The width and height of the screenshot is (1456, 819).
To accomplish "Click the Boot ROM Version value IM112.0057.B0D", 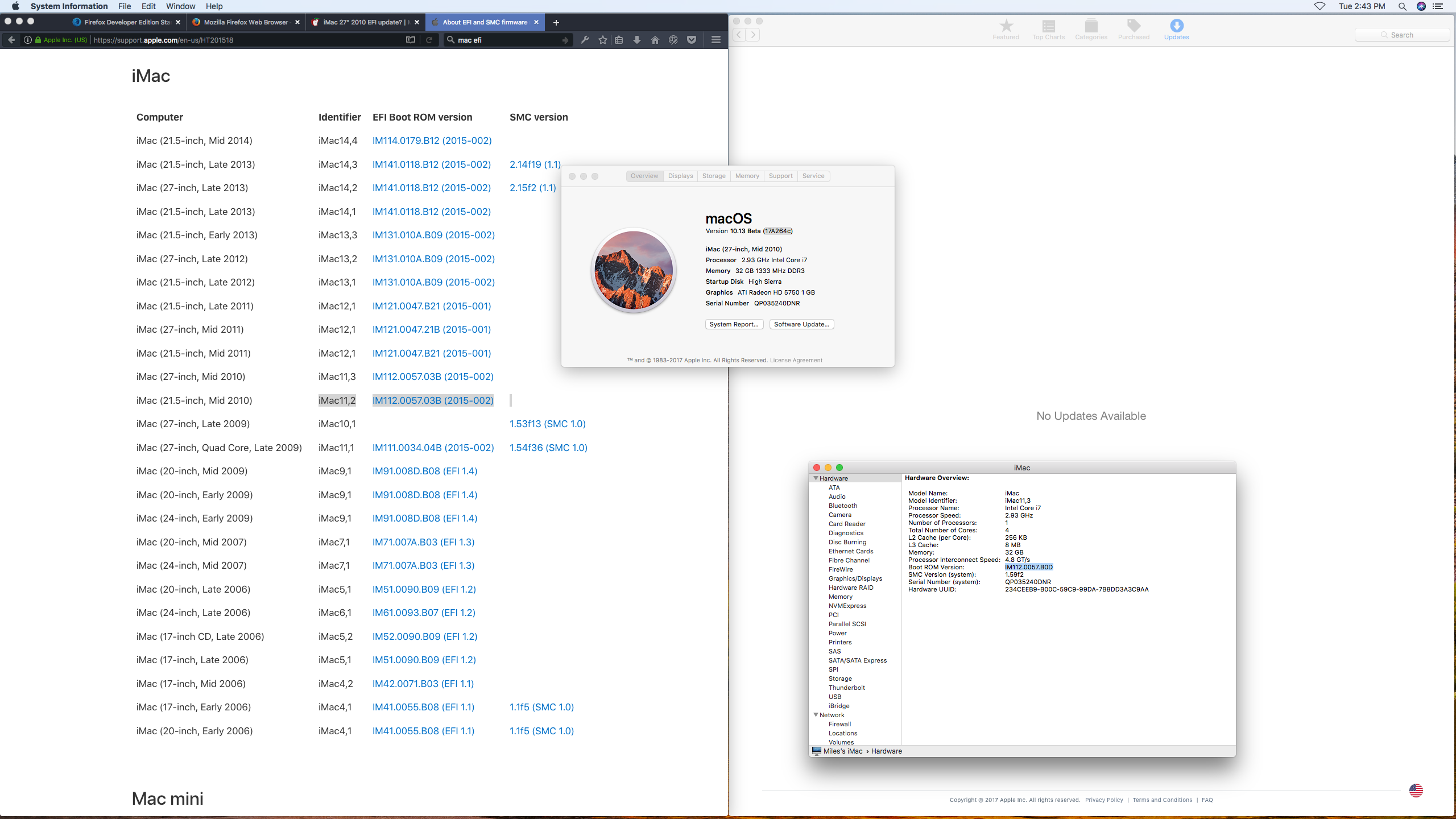I will (x=1029, y=567).
